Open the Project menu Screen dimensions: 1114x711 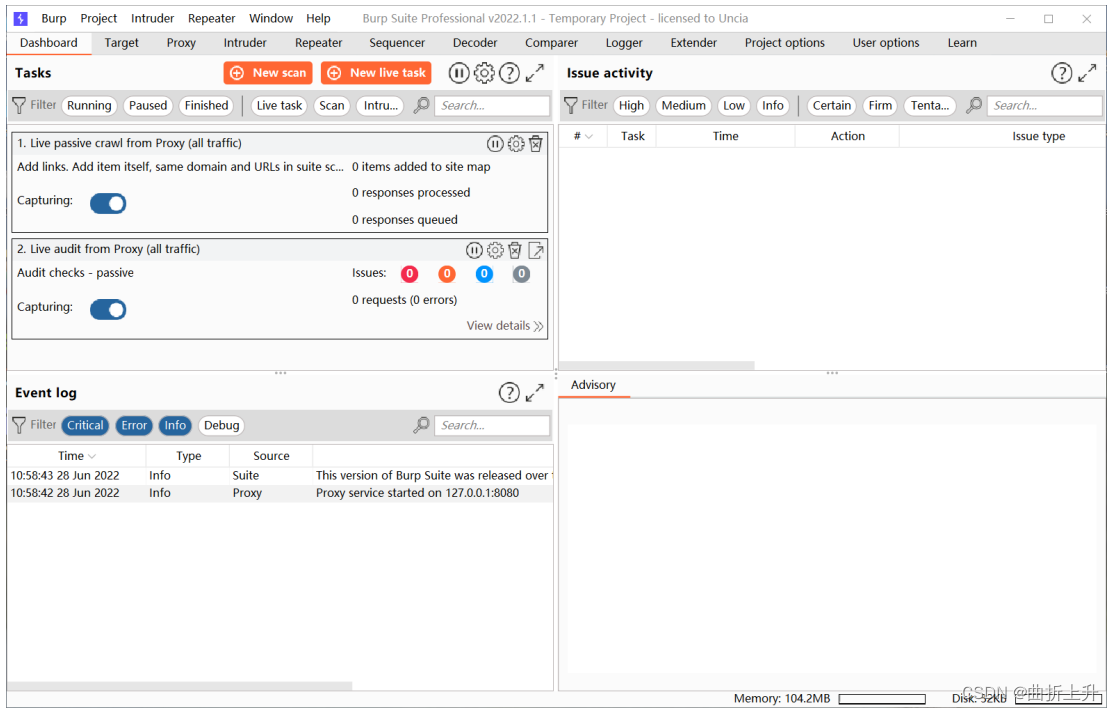99,18
